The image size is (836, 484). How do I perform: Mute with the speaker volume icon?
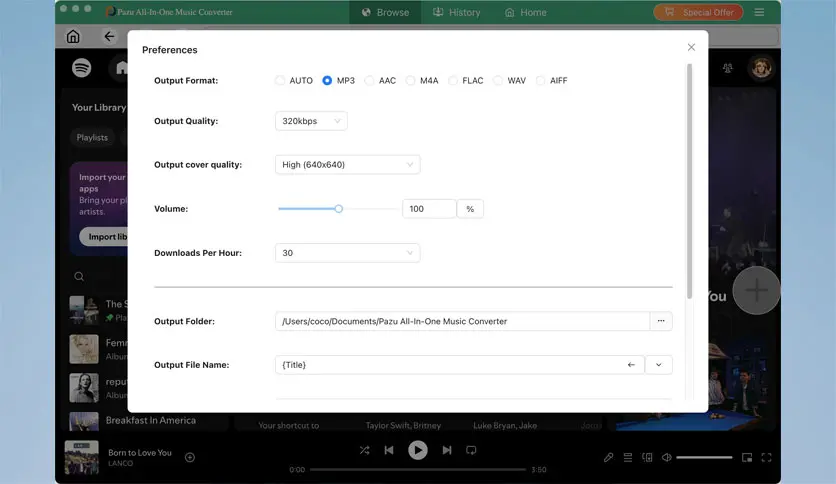click(666, 457)
